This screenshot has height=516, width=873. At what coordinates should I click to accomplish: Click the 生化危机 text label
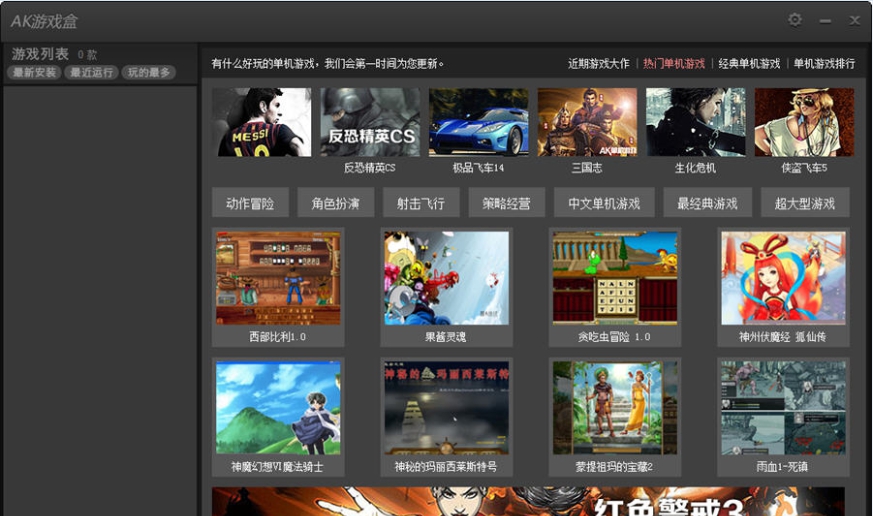(695, 168)
